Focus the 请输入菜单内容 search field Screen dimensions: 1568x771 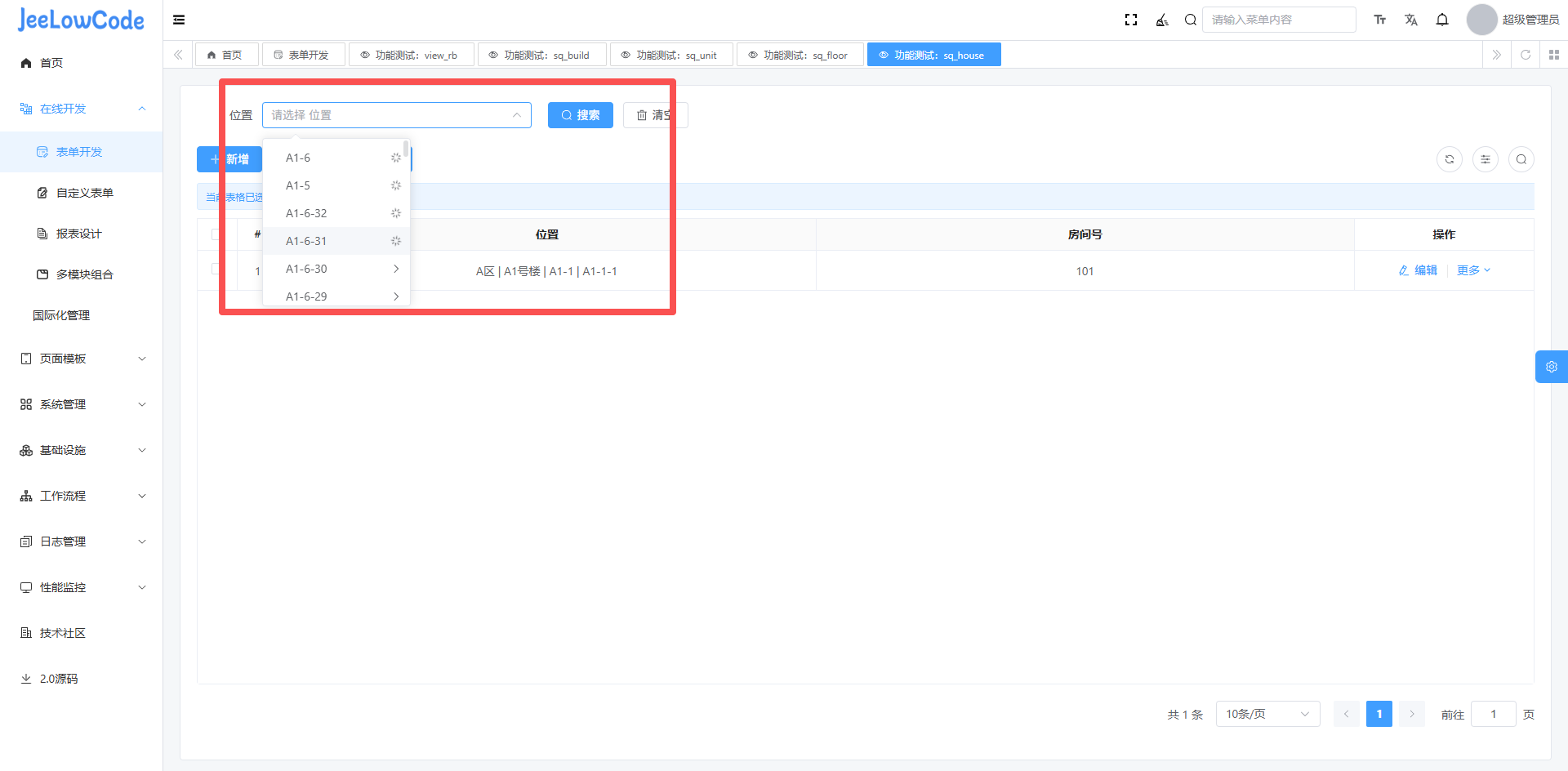tap(1278, 20)
